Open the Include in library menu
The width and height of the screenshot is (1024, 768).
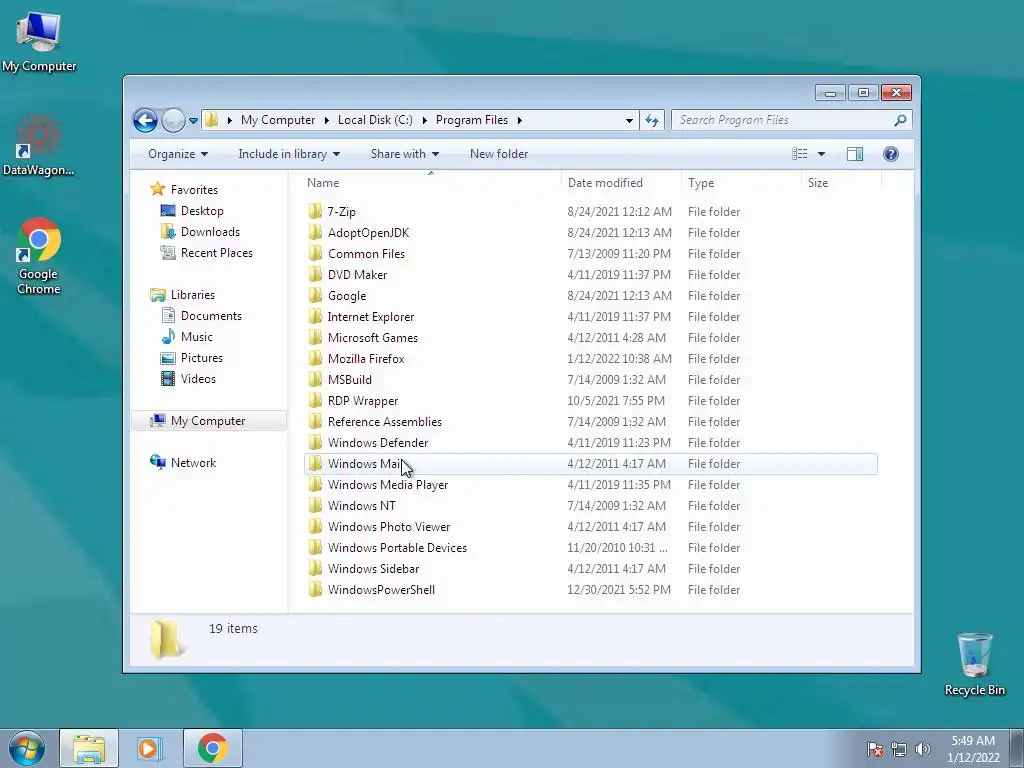click(289, 154)
